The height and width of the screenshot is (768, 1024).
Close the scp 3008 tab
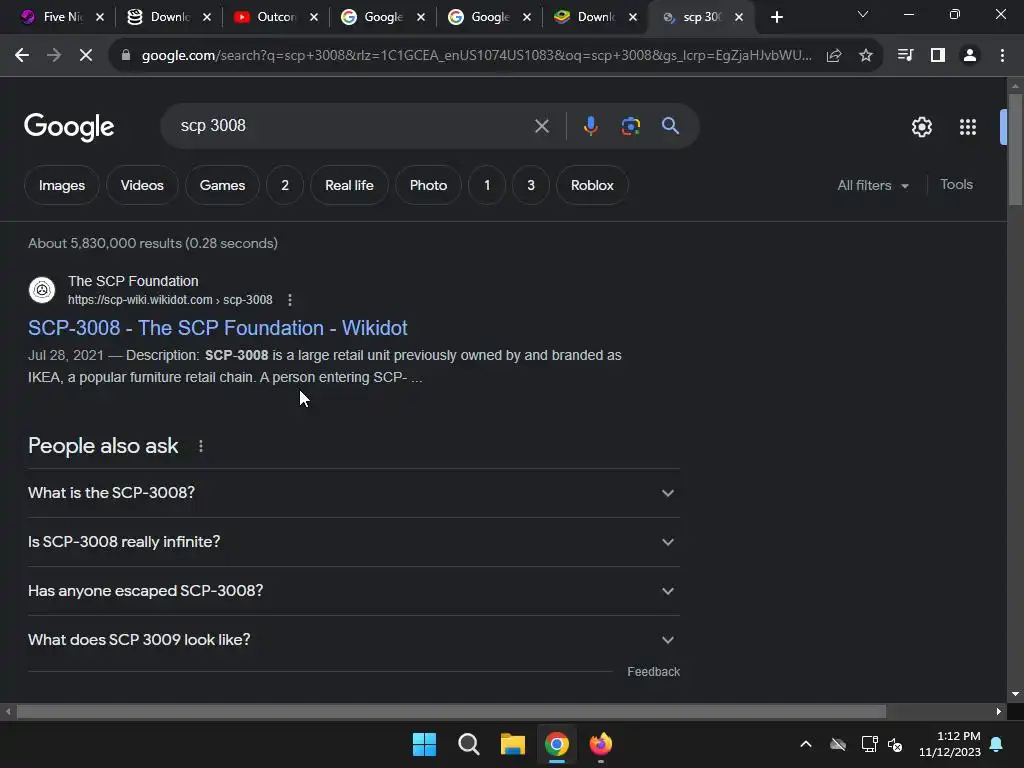click(739, 18)
